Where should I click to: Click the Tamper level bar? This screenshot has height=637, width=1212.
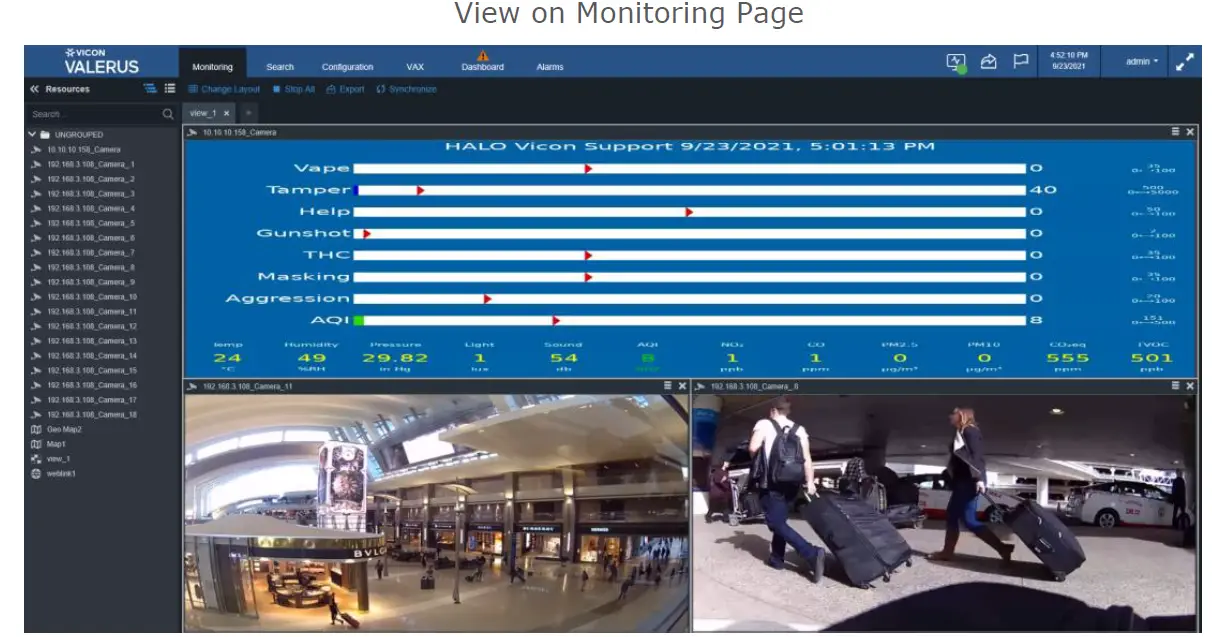pyautogui.click(x=690, y=190)
